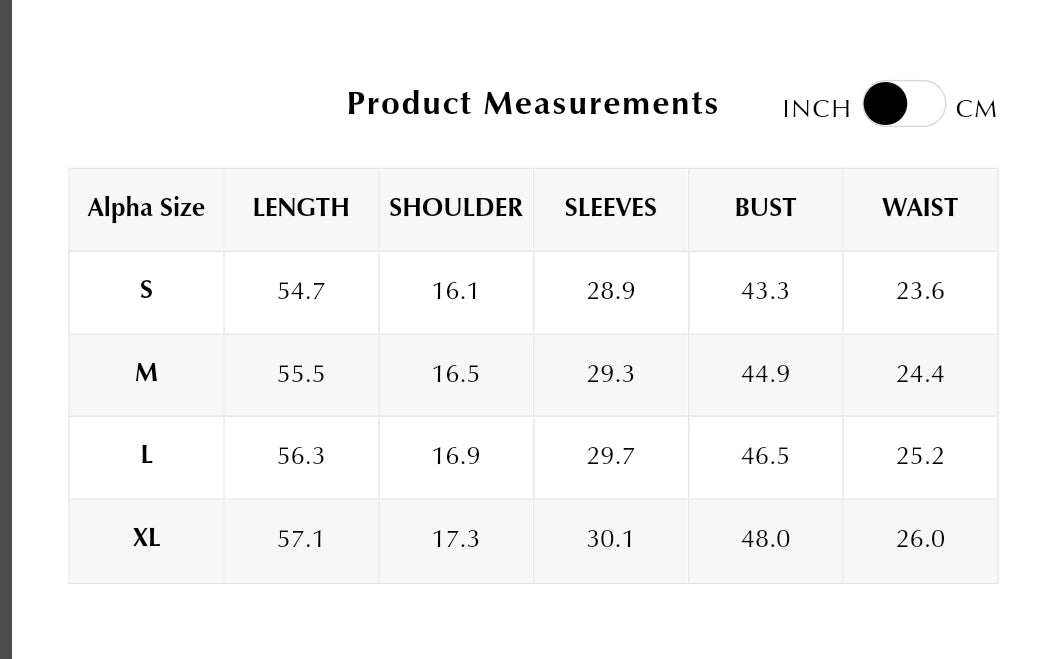Select the S size row label
Image resolution: width=1047 pixels, height=659 pixels.
(146, 290)
